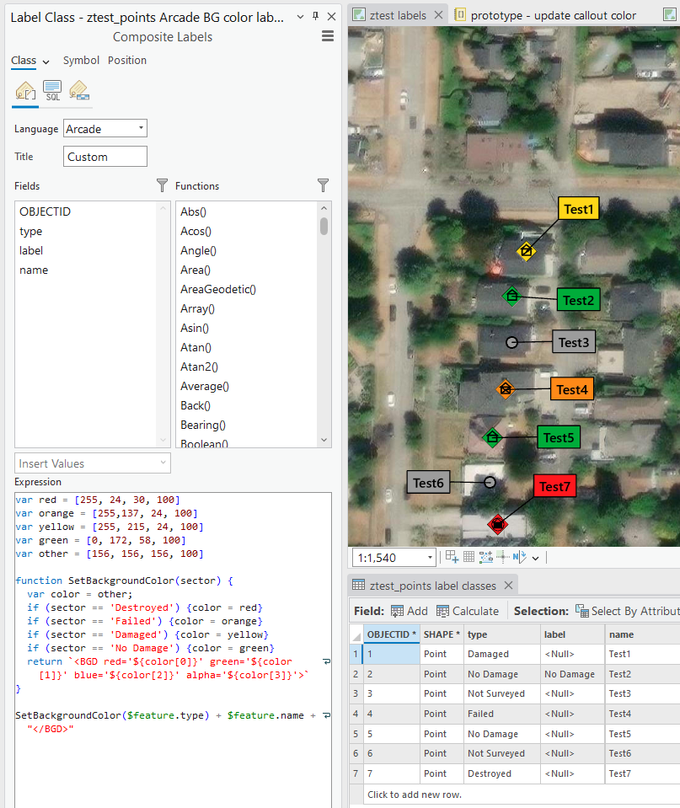Click the Functions list scroll down arrow
Image resolution: width=680 pixels, height=808 pixels.
[324, 440]
